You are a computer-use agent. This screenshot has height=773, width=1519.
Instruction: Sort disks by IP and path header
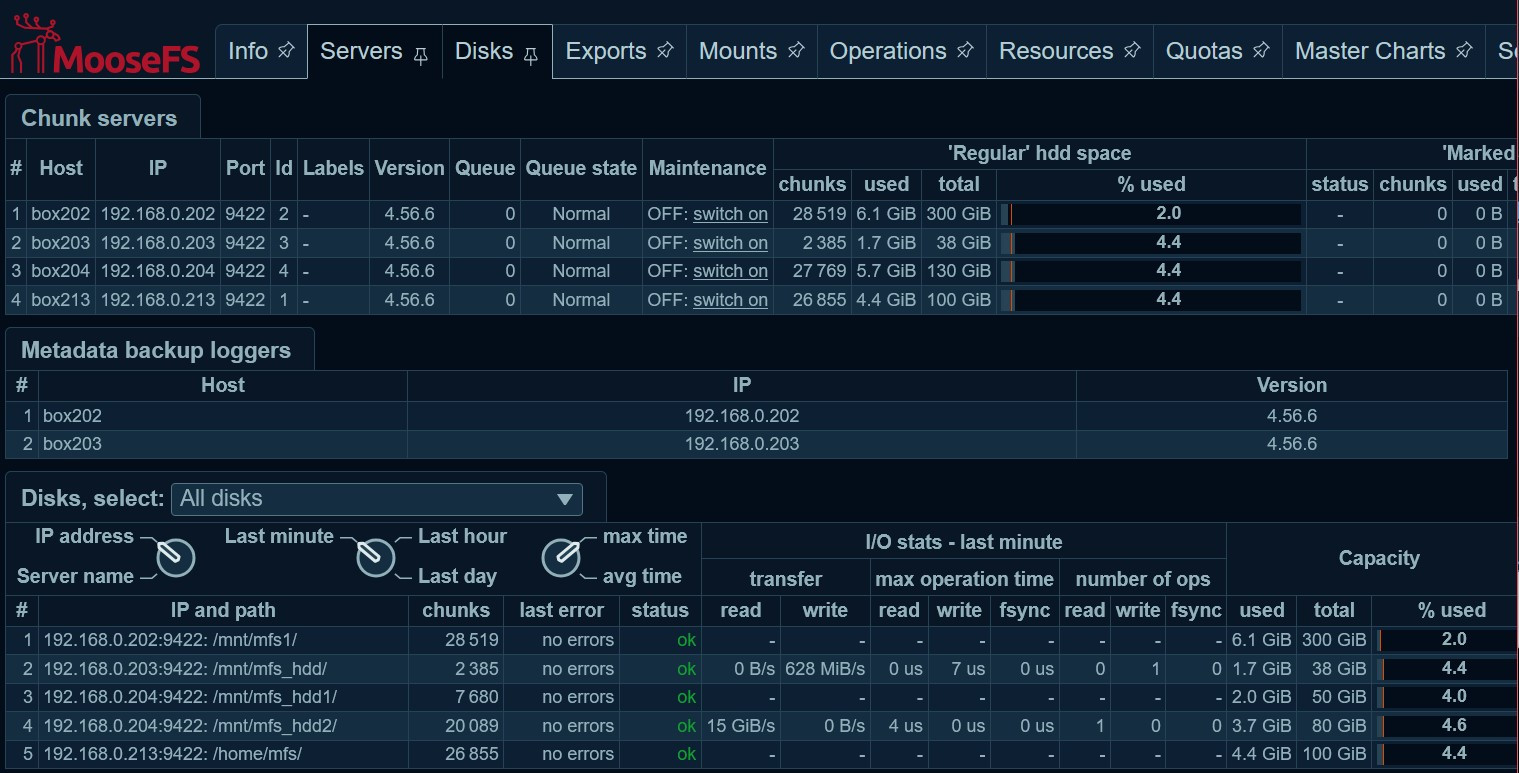coord(223,610)
